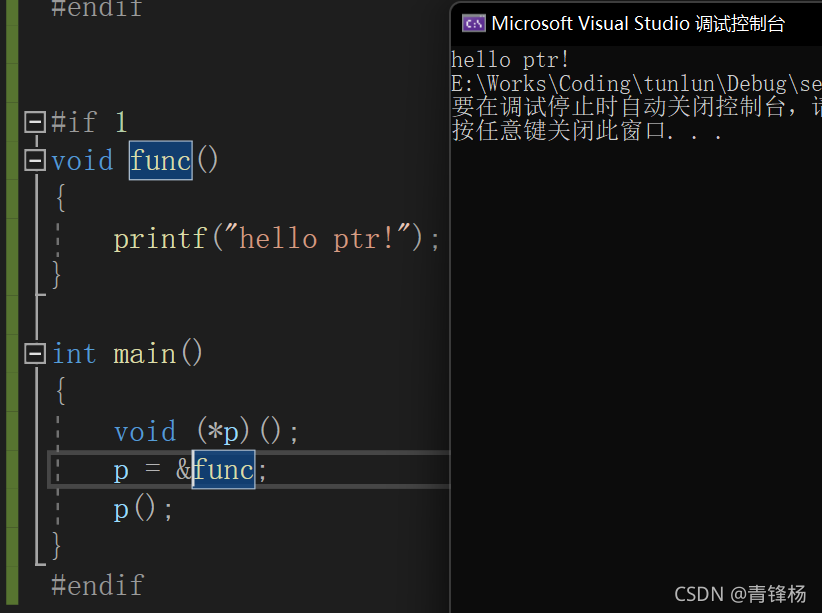Click the green change margin beside #if 1
Viewport: 822px width, 613px height.
(x=12, y=122)
